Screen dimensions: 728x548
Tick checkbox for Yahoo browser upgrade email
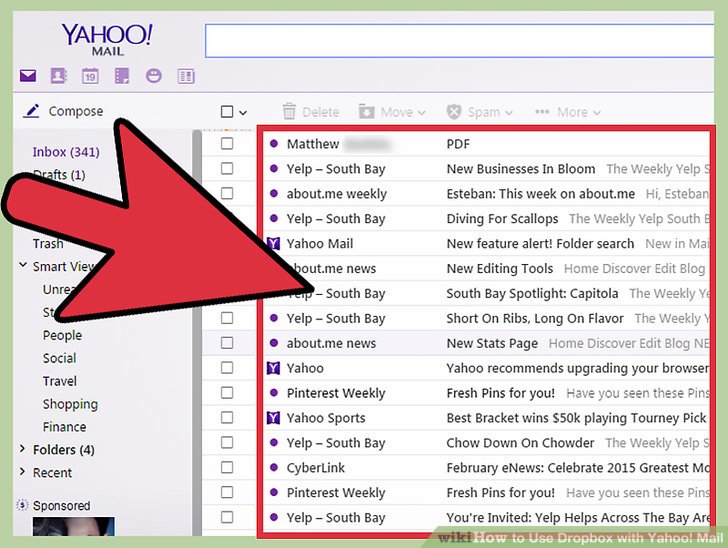tap(227, 368)
